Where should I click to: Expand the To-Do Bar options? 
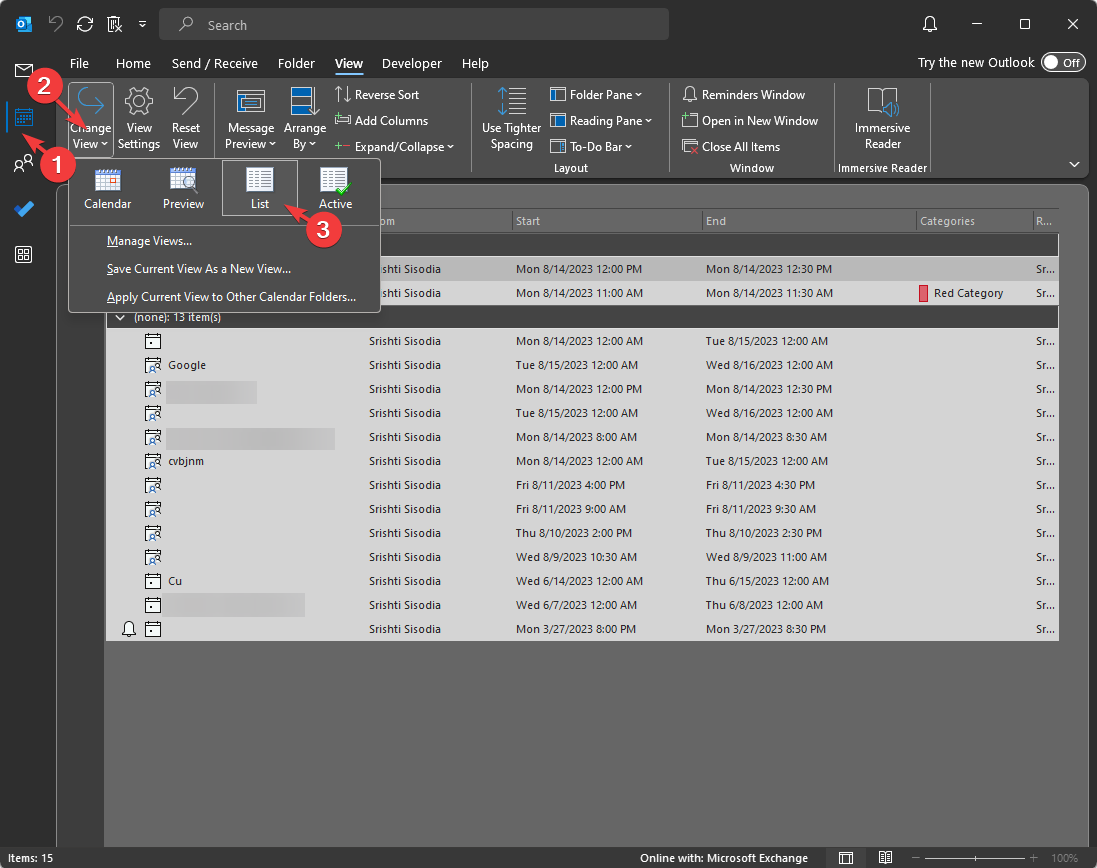(591, 146)
